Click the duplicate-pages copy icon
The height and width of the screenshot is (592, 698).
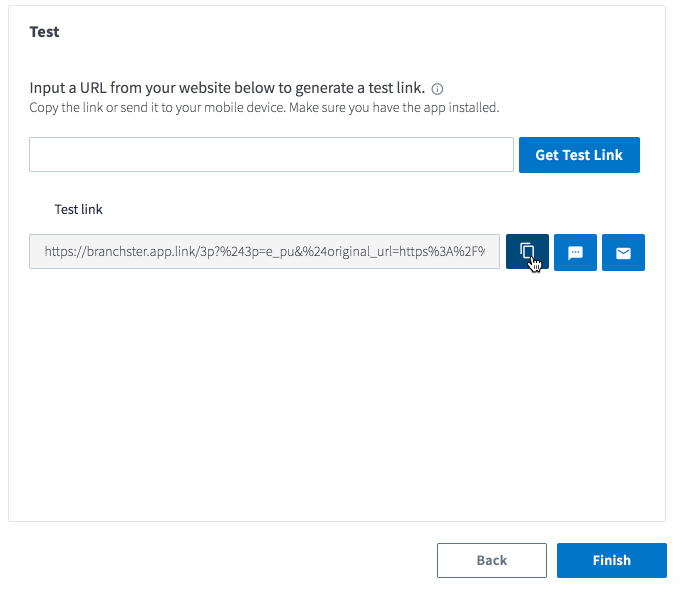click(527, 251)
